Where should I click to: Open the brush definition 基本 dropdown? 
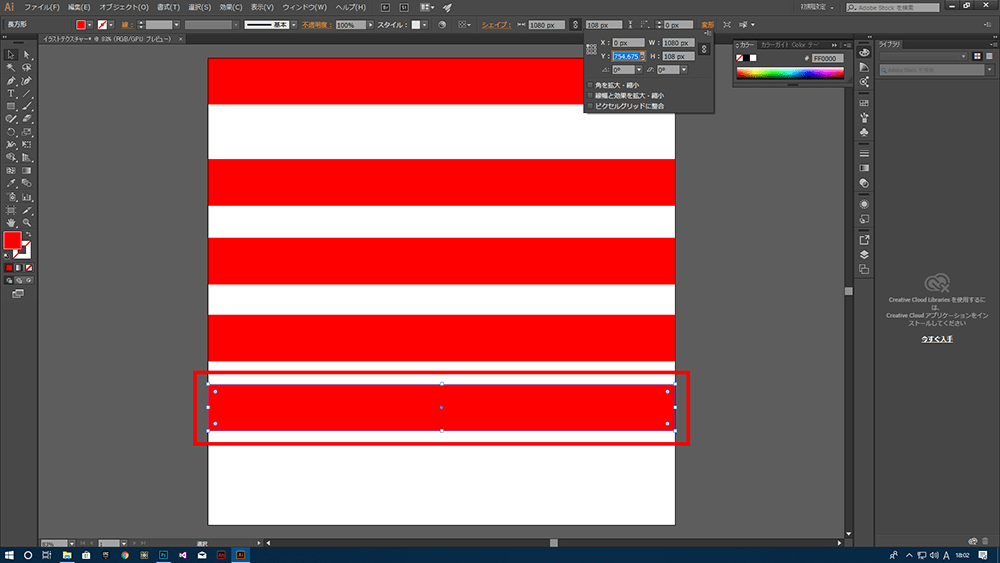click(x=293, y=25)
